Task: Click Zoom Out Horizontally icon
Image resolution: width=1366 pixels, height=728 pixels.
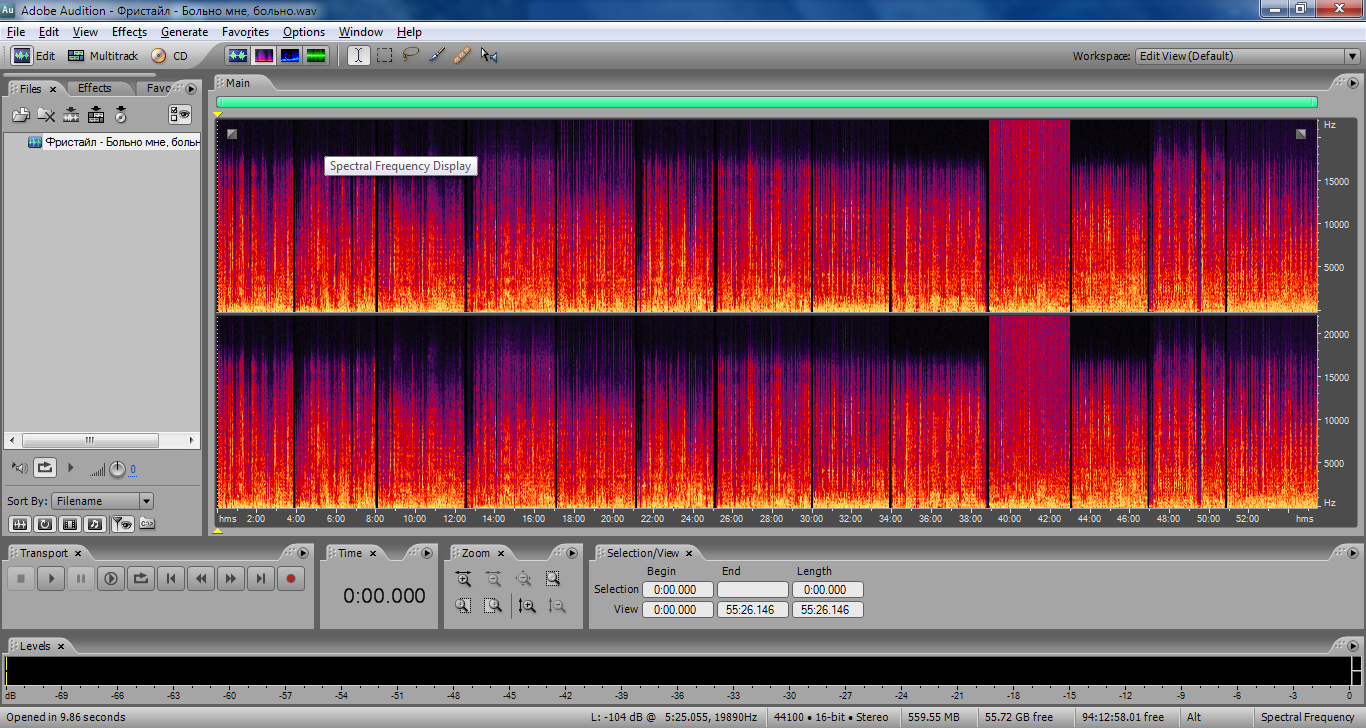Action: coord(493,578)
